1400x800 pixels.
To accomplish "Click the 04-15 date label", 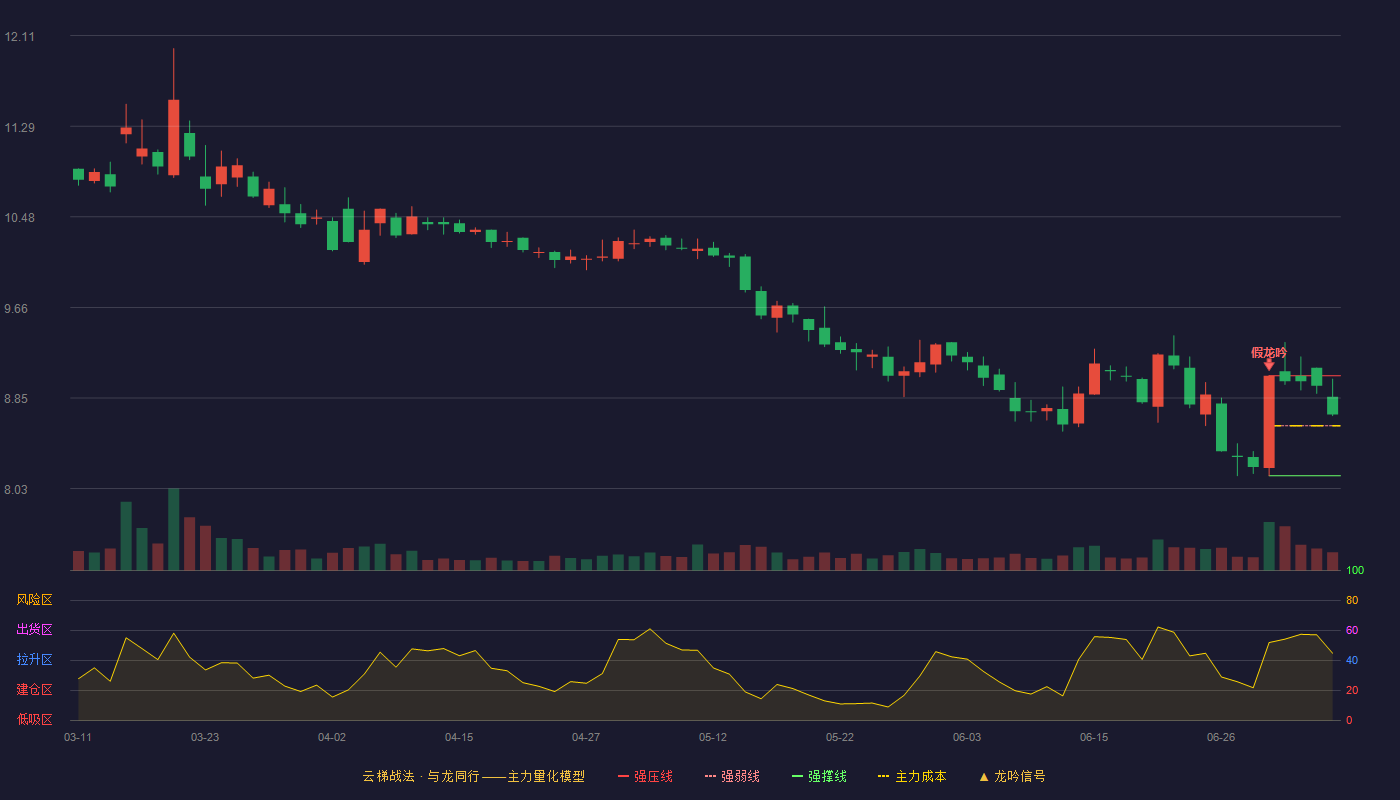I will point(459,737).
